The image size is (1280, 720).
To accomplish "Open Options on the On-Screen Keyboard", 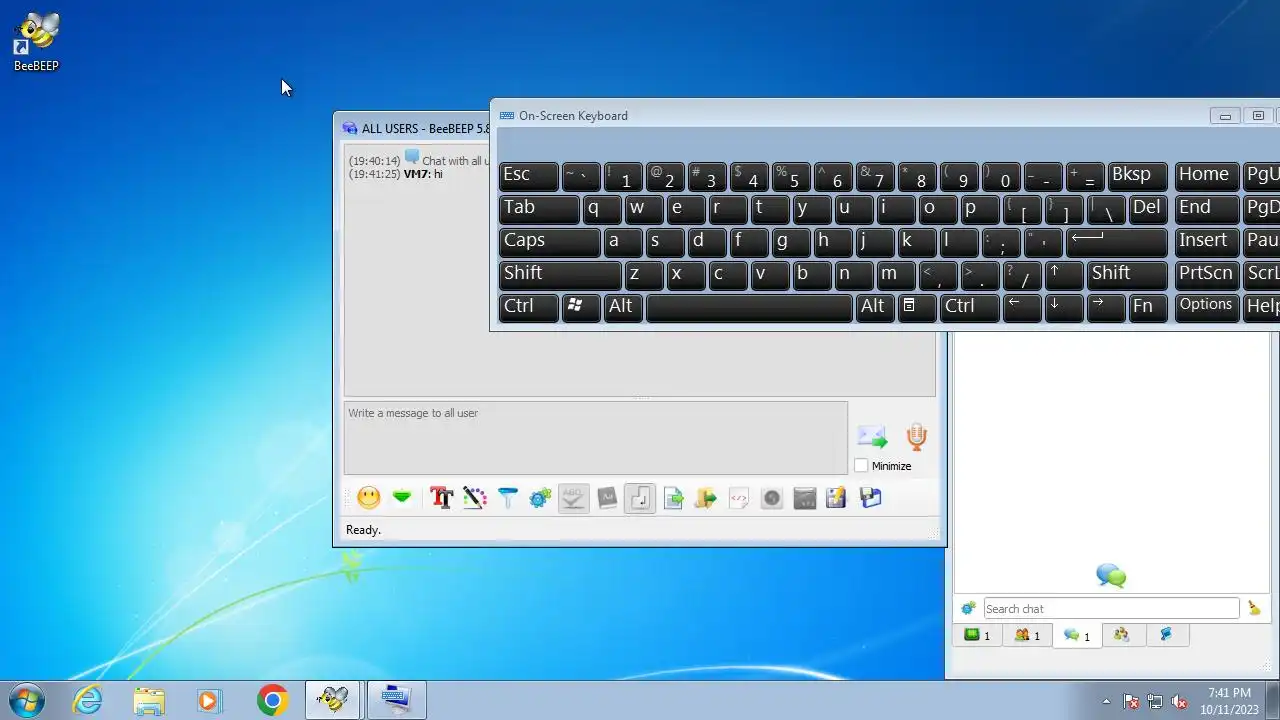I will pos(1207,307).
